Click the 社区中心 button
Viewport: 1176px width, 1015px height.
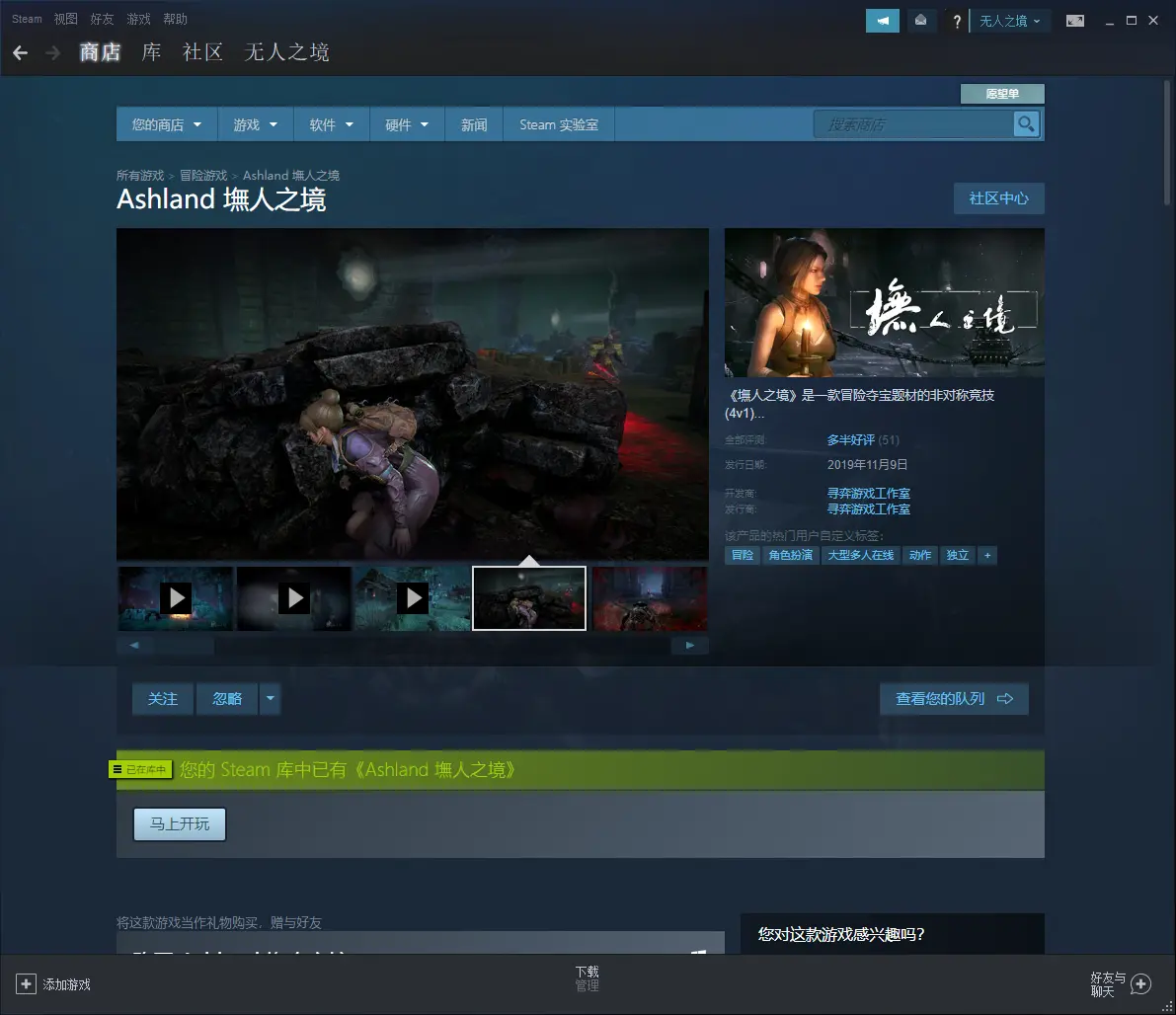[x=998, y=198]
